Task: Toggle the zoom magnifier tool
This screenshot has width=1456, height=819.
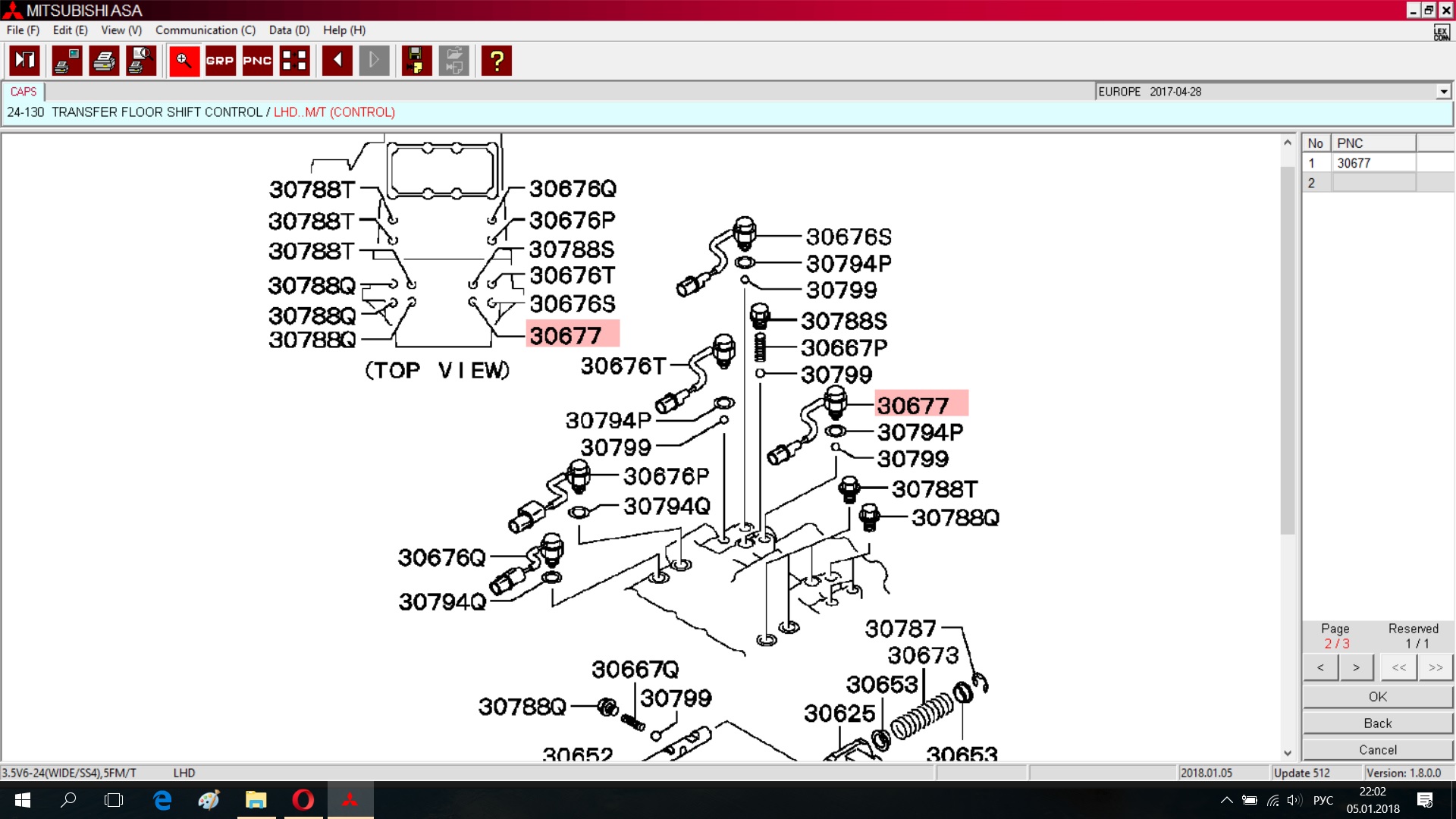Action: pos(184,61)
